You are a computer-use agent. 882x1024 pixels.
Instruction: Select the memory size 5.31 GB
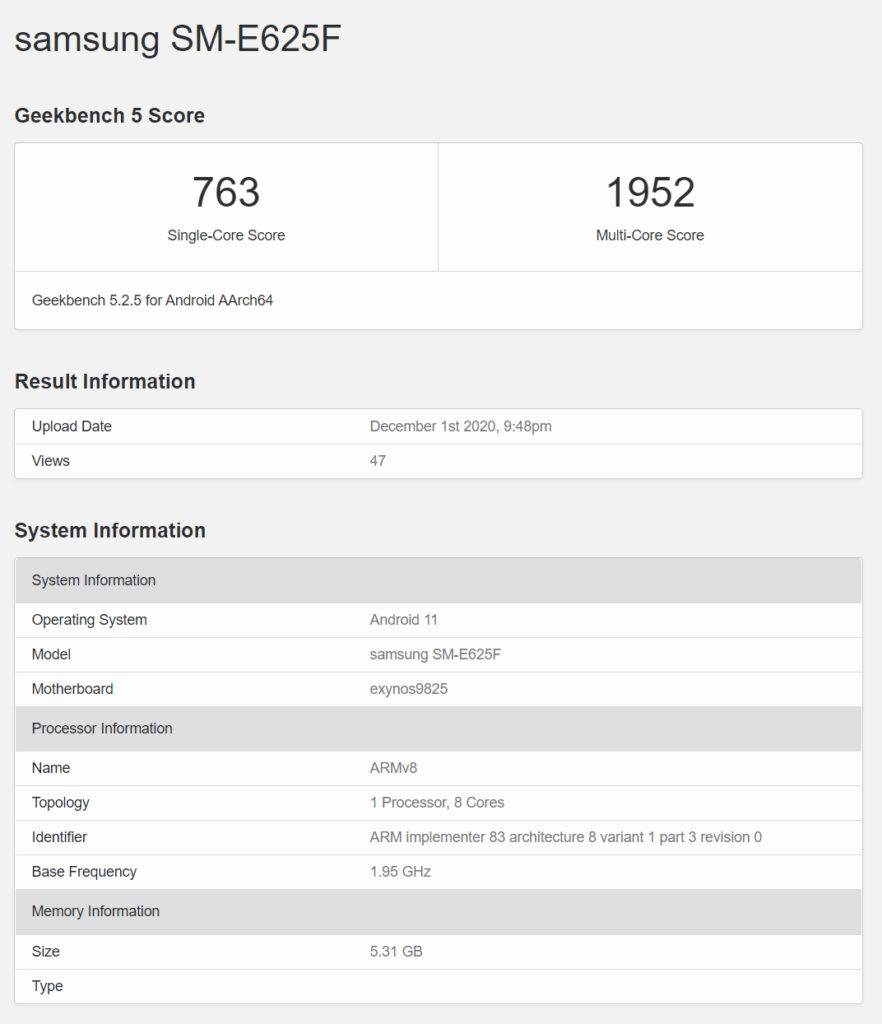[x=396, y=952]
